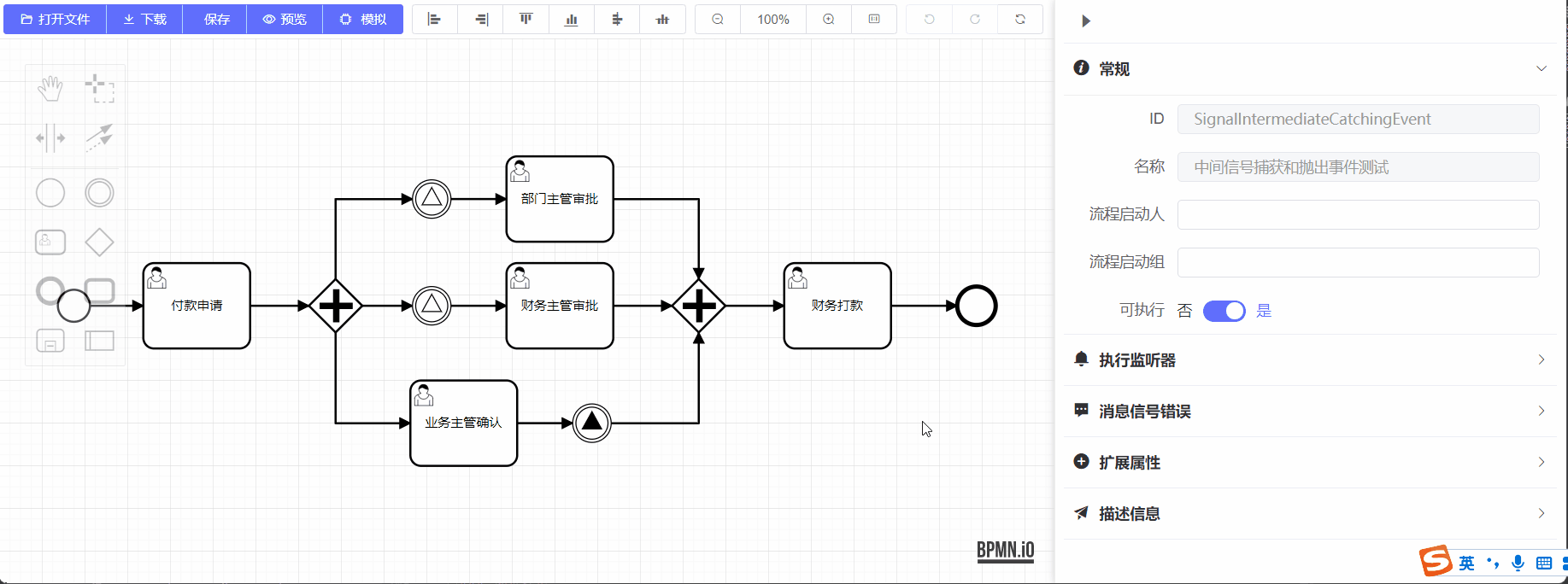Create a task rectangle from palette
The width and height of the screenshot is (1568, 584).
click(x=100, y=290)
